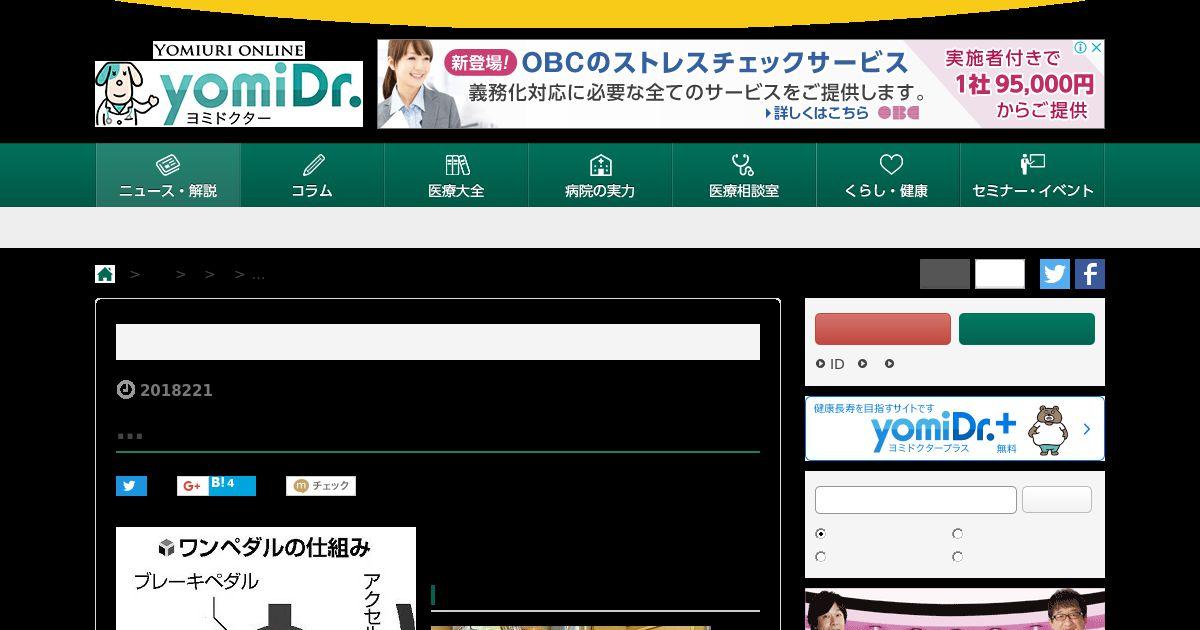Choose the currently selected search radio option
The width and height of the screenshot is (1200, 630).
click(821, 534)
